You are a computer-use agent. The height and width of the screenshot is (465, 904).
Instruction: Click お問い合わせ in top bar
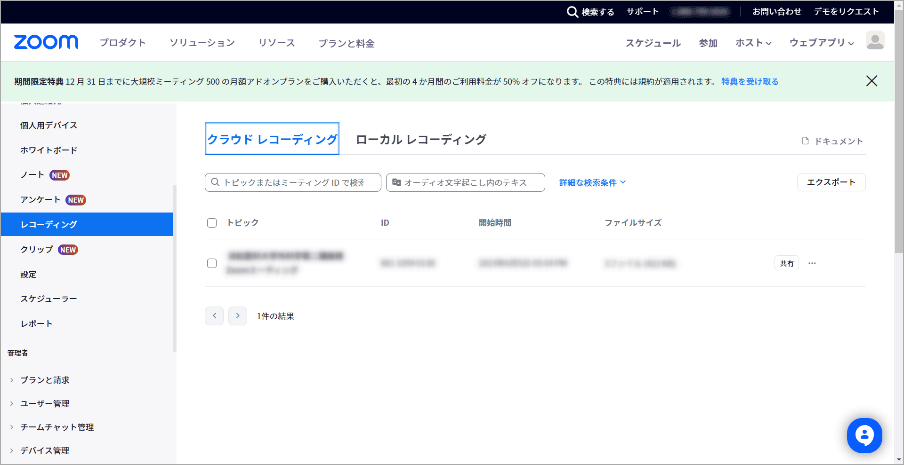(777, 12)
